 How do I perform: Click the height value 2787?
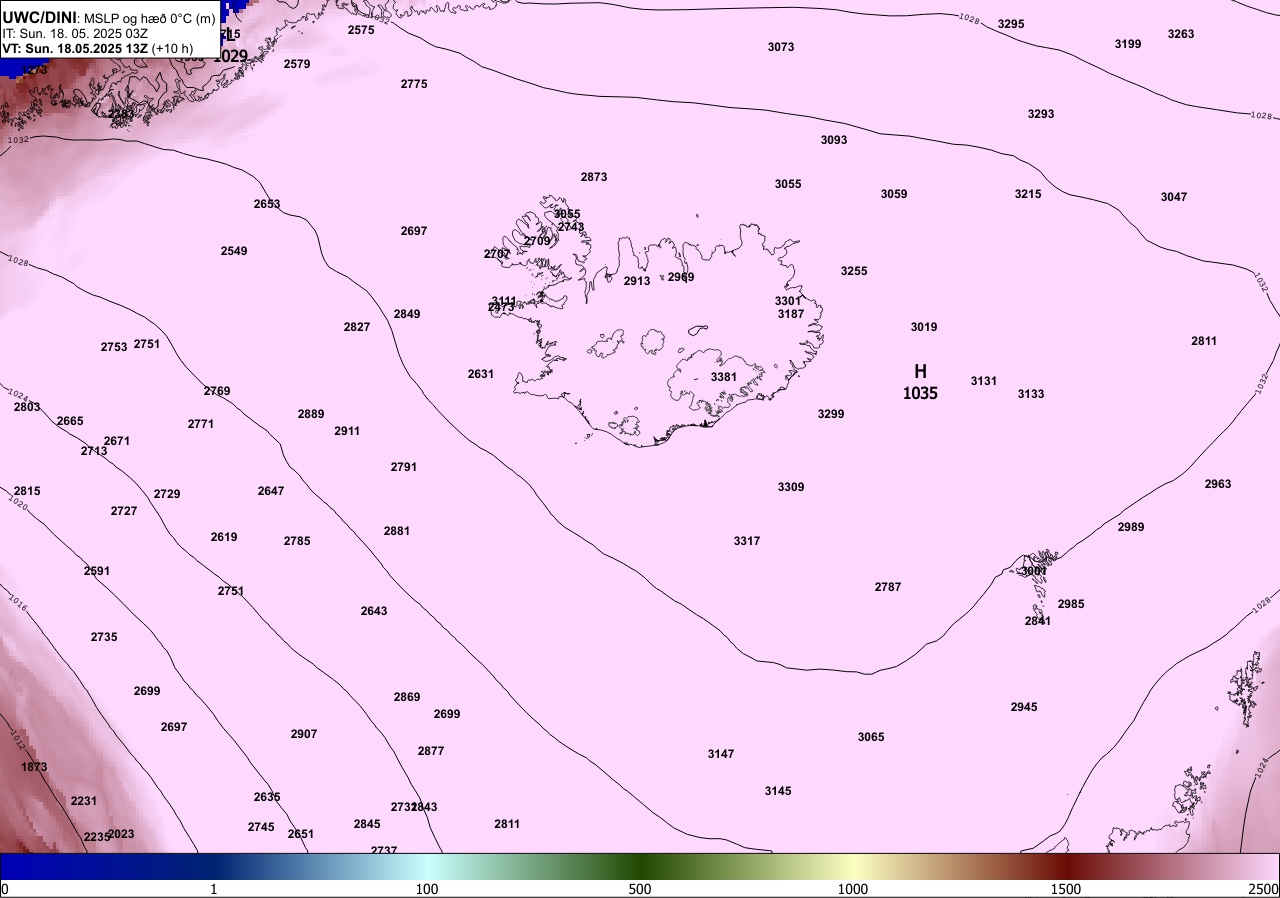click(888, 587)
